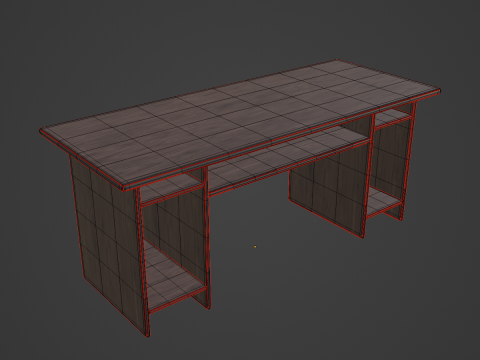The height and width of the screenshot is (360, 480).
Task: Click the left cabinet's bottom shelf
Action: coord(173,277)
